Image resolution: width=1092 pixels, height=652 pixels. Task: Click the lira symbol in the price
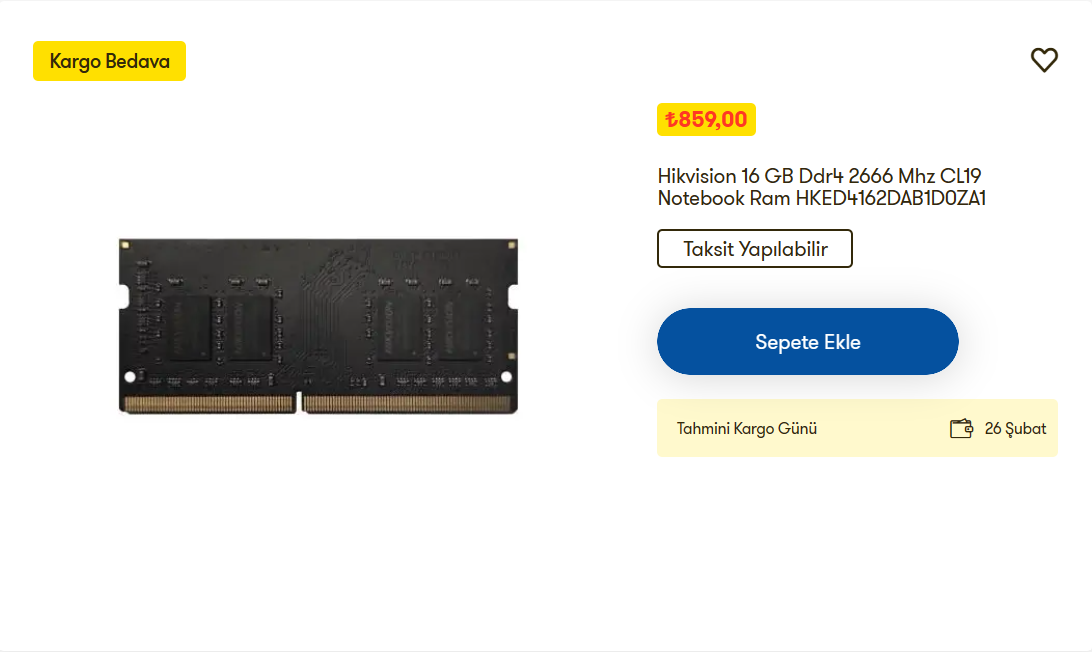(x=672, y=120)
